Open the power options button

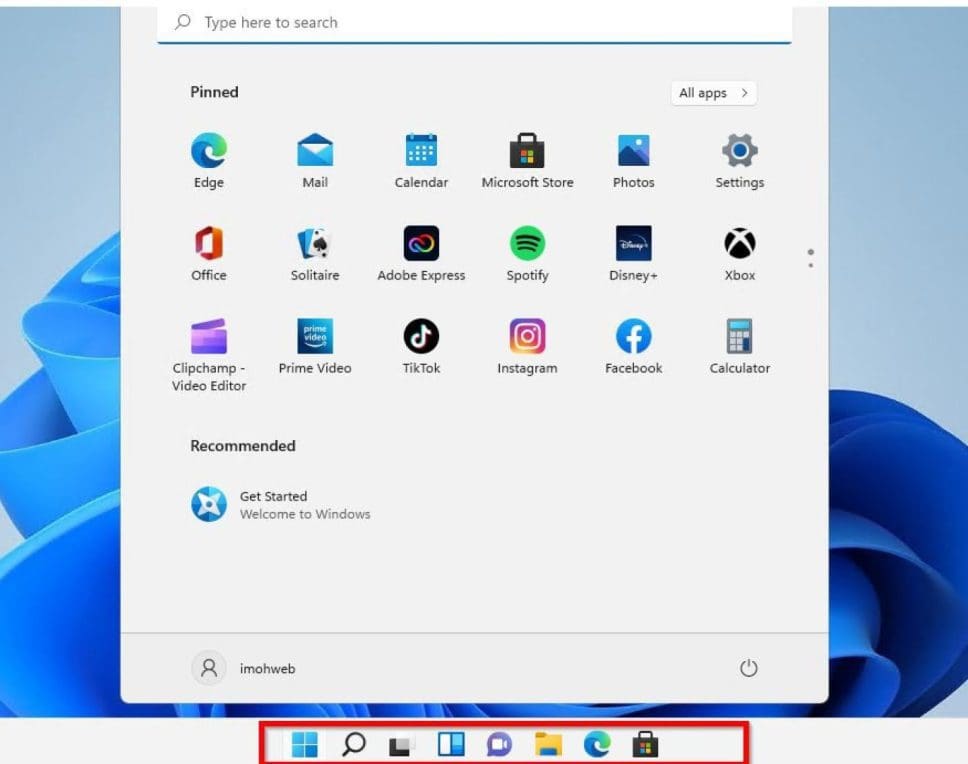click(748, 669)
